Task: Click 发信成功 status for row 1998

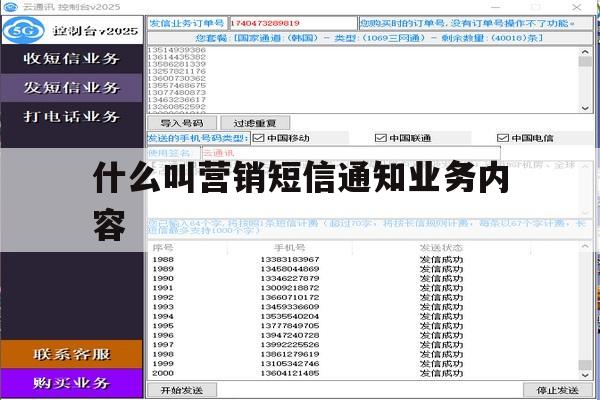Action: (441, 354)
